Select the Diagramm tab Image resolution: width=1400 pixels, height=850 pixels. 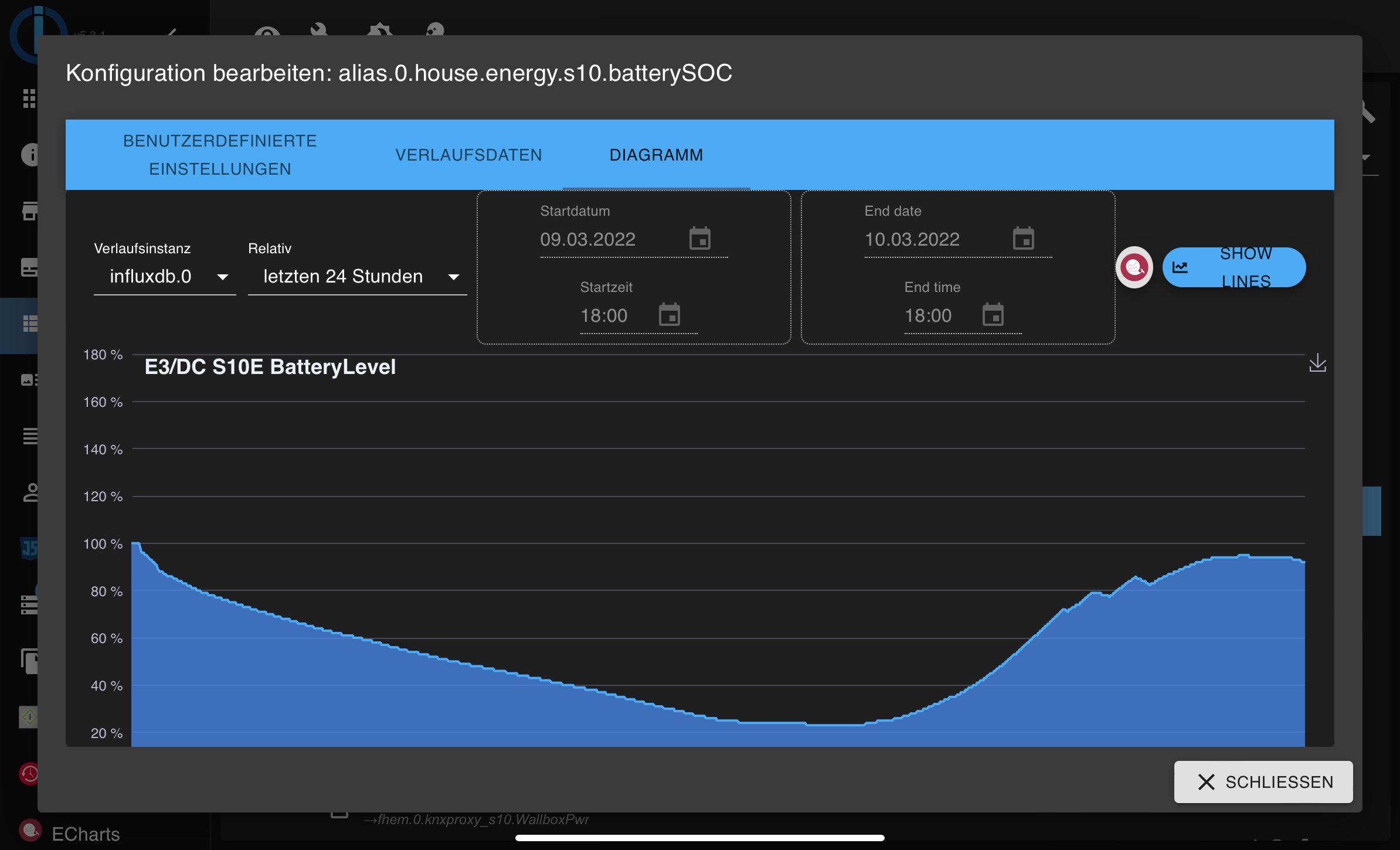coord(656,155)
